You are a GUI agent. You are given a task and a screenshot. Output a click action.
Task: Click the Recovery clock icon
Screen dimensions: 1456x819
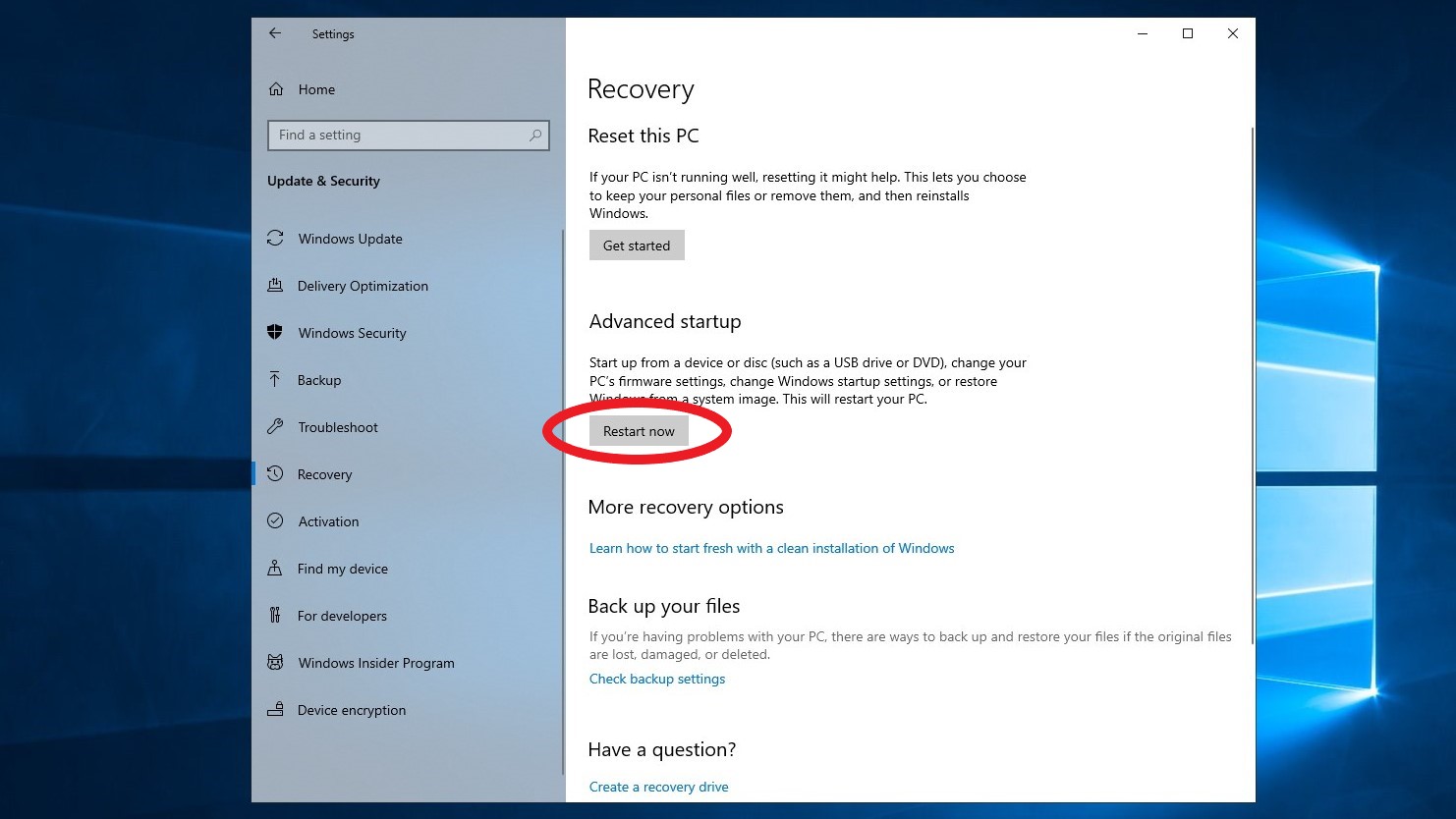tap(275, 474)
